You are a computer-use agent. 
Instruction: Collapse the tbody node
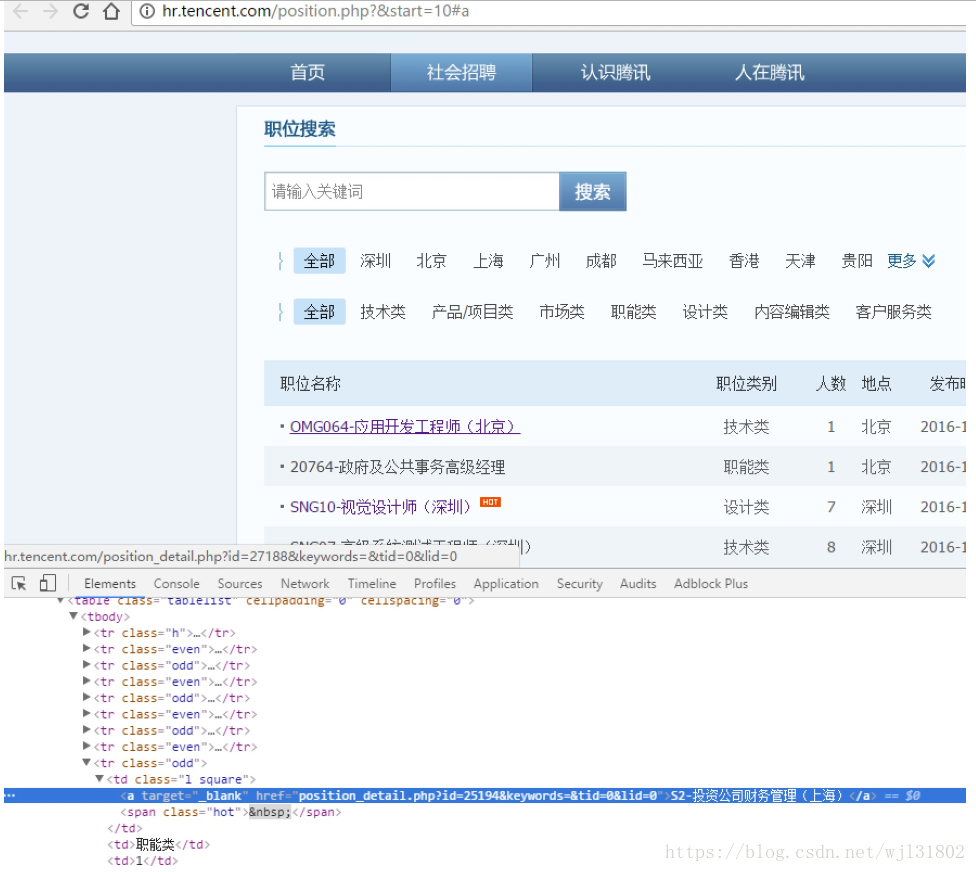pyautogui.click(x=73, y=616)
